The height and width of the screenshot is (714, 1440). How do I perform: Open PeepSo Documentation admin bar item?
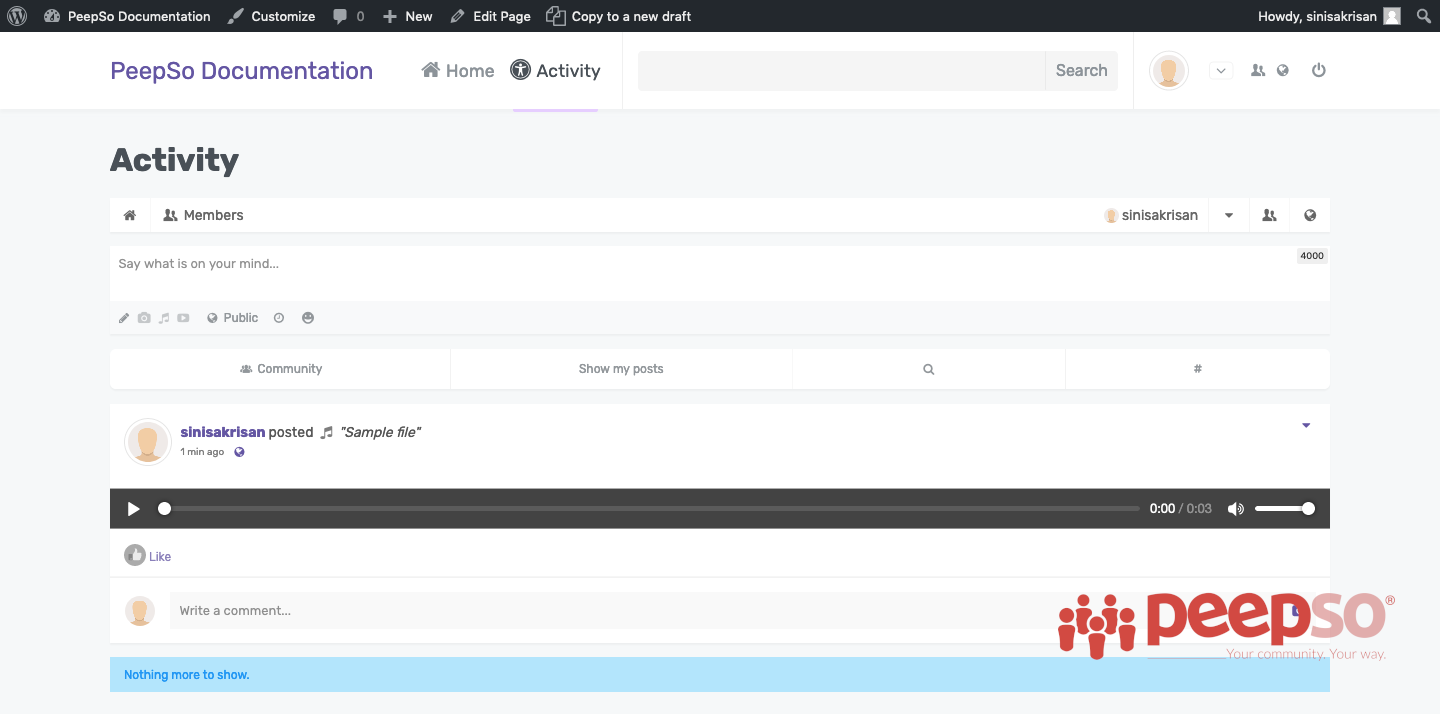click(127, 16)
